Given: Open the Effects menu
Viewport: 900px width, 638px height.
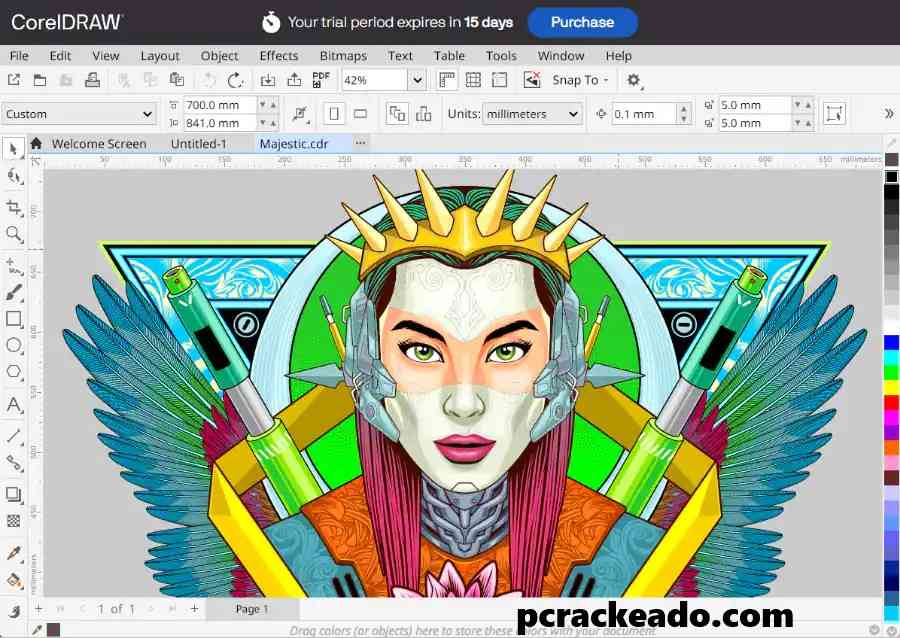Looking at the screenshot, I should (x=279, y=56).
